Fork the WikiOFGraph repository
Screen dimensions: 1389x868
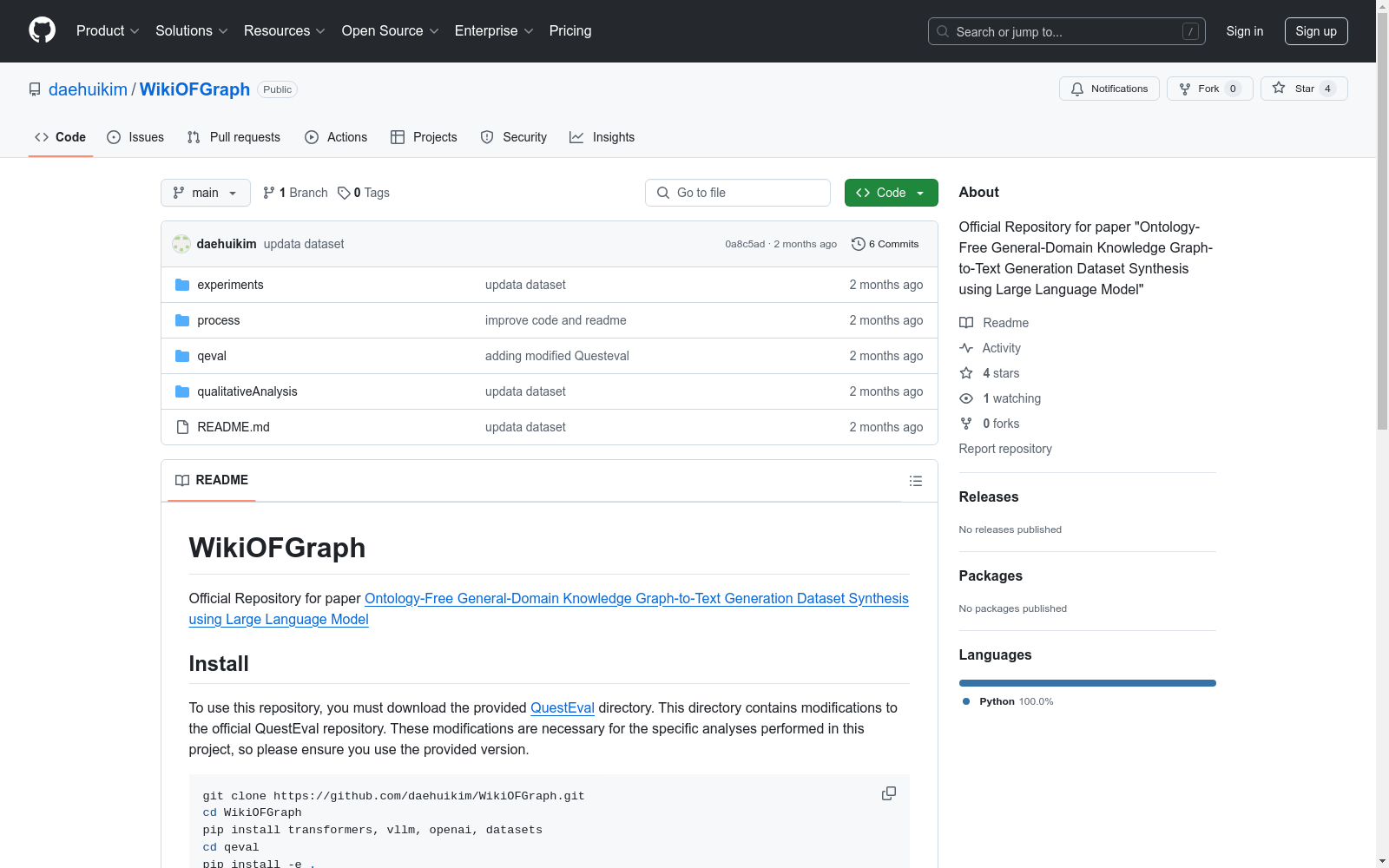tap(1209, 89)
